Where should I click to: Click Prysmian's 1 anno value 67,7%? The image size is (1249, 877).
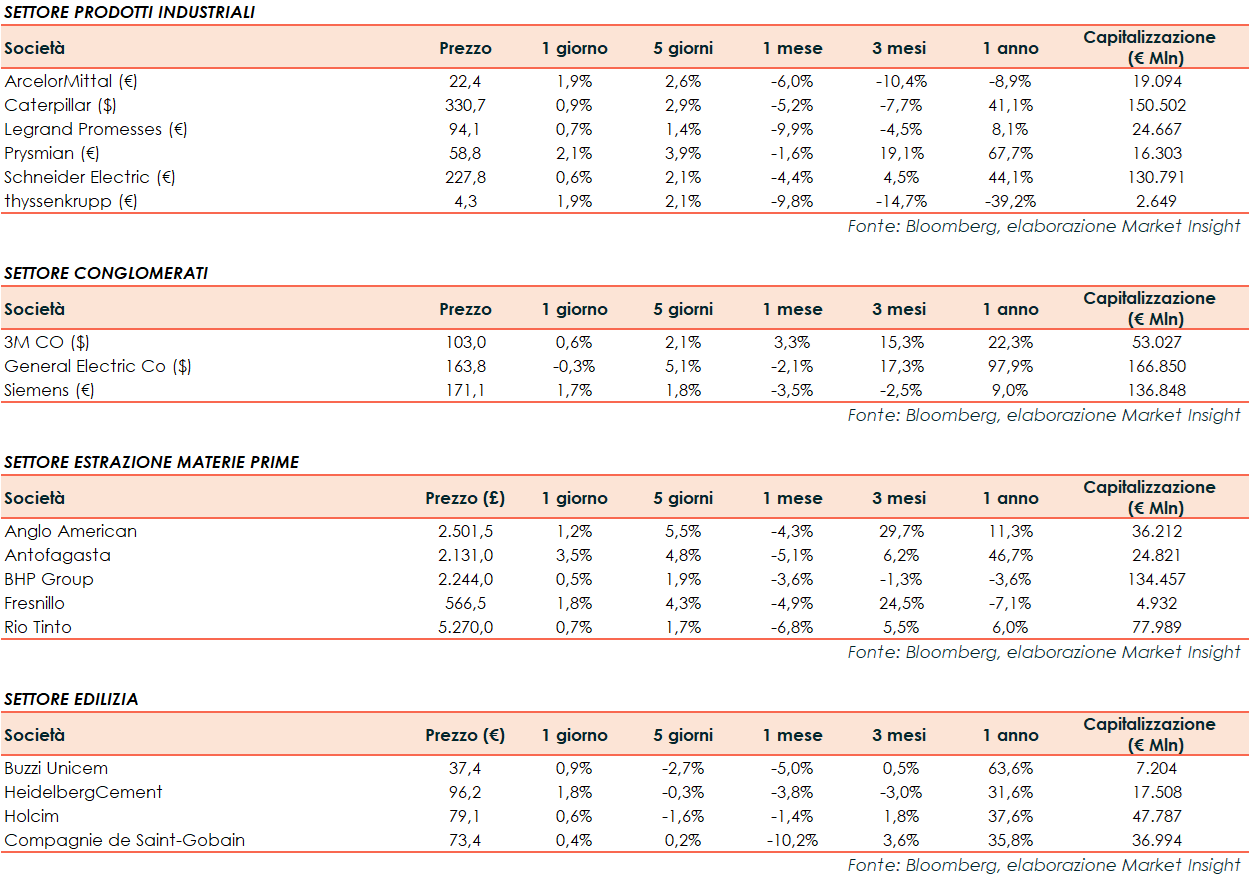1010,154
